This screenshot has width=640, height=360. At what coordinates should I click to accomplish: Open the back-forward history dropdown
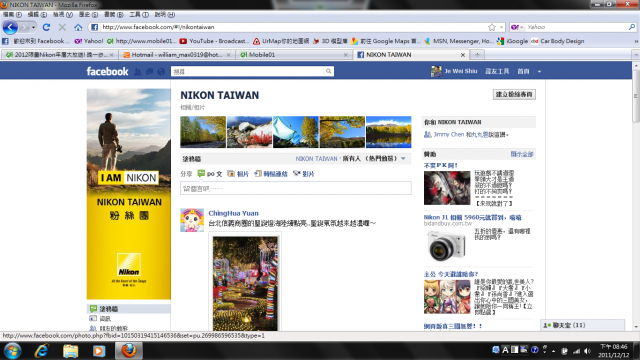(x=33, y=27)
